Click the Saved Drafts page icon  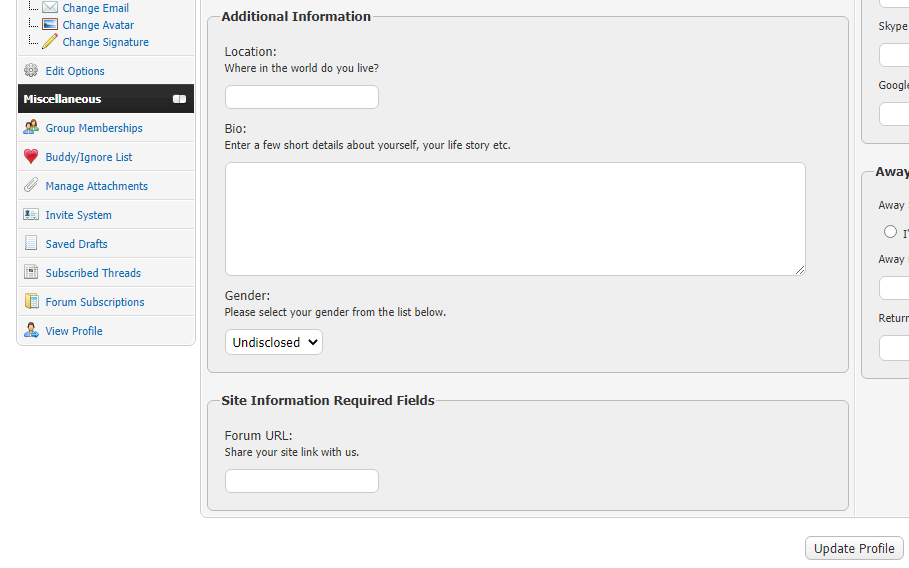click(31, 244)
